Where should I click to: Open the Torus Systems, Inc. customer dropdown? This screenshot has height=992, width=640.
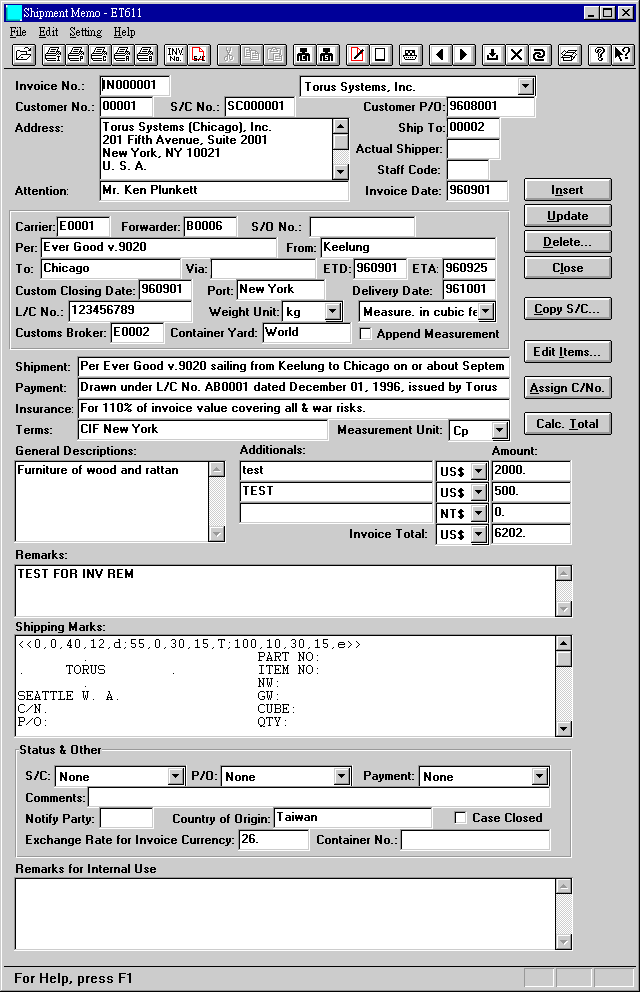526,87
